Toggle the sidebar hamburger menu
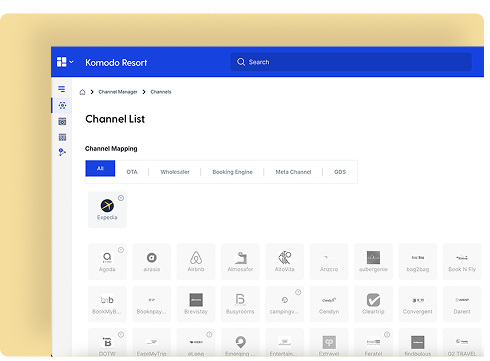This screenshot has height=361, width=490. tap(62, 89)
